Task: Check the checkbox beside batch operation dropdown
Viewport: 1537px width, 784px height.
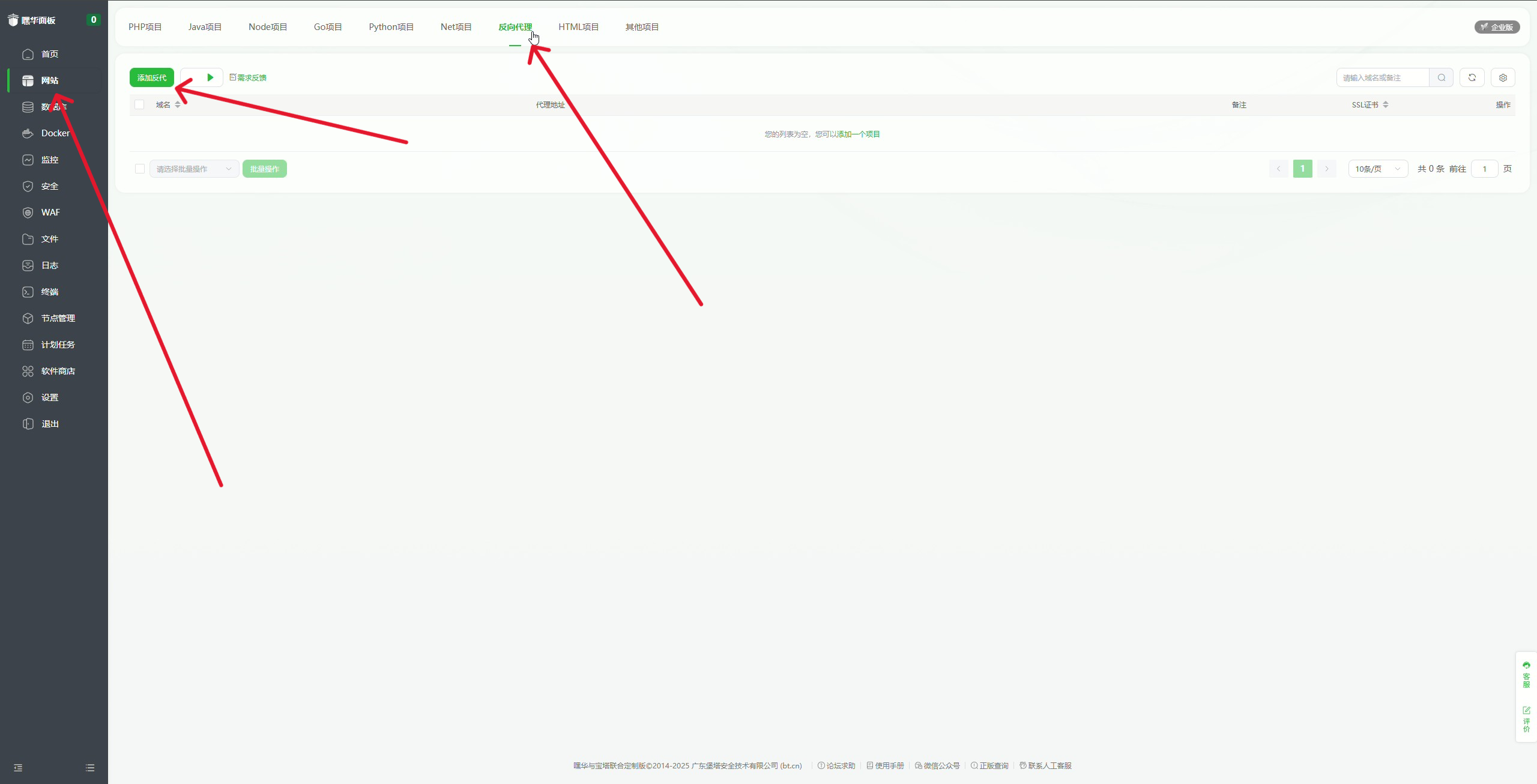Action: [140, 169]
